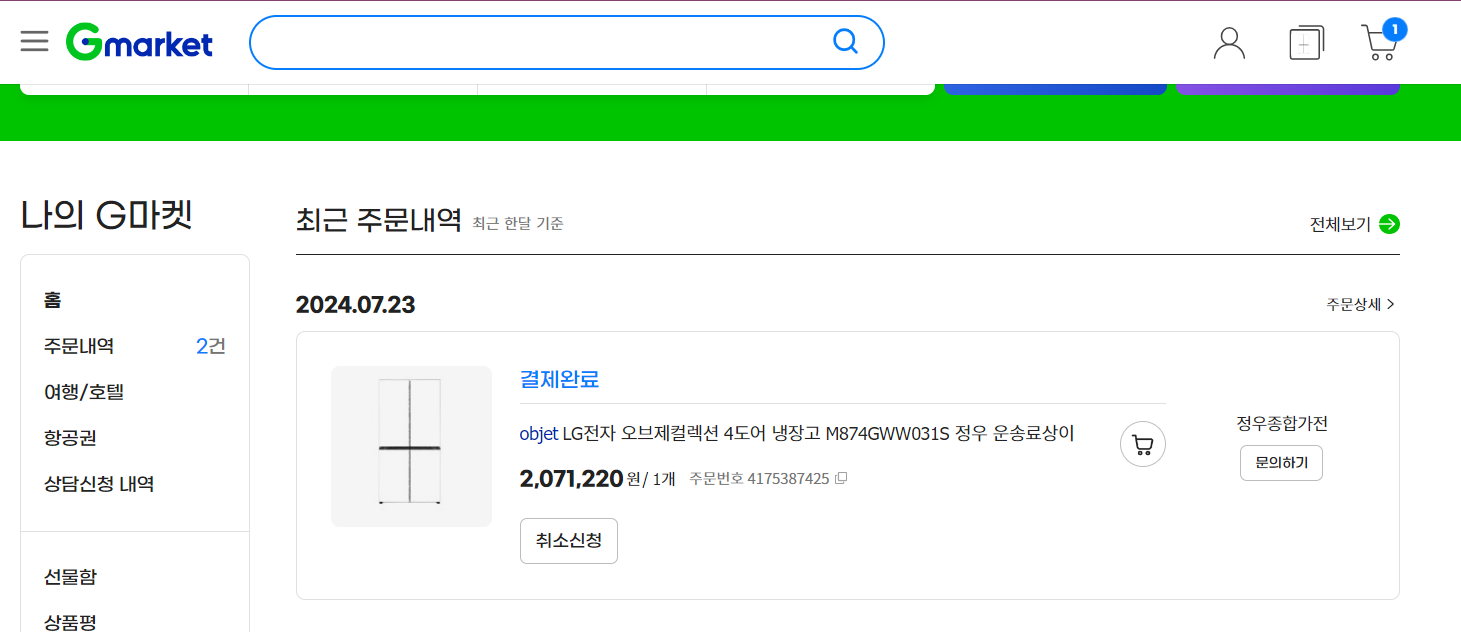This screenshot has width=1461, height=632.
Task: Click the 나의 G마켓 heading
Action: [107, 215]
